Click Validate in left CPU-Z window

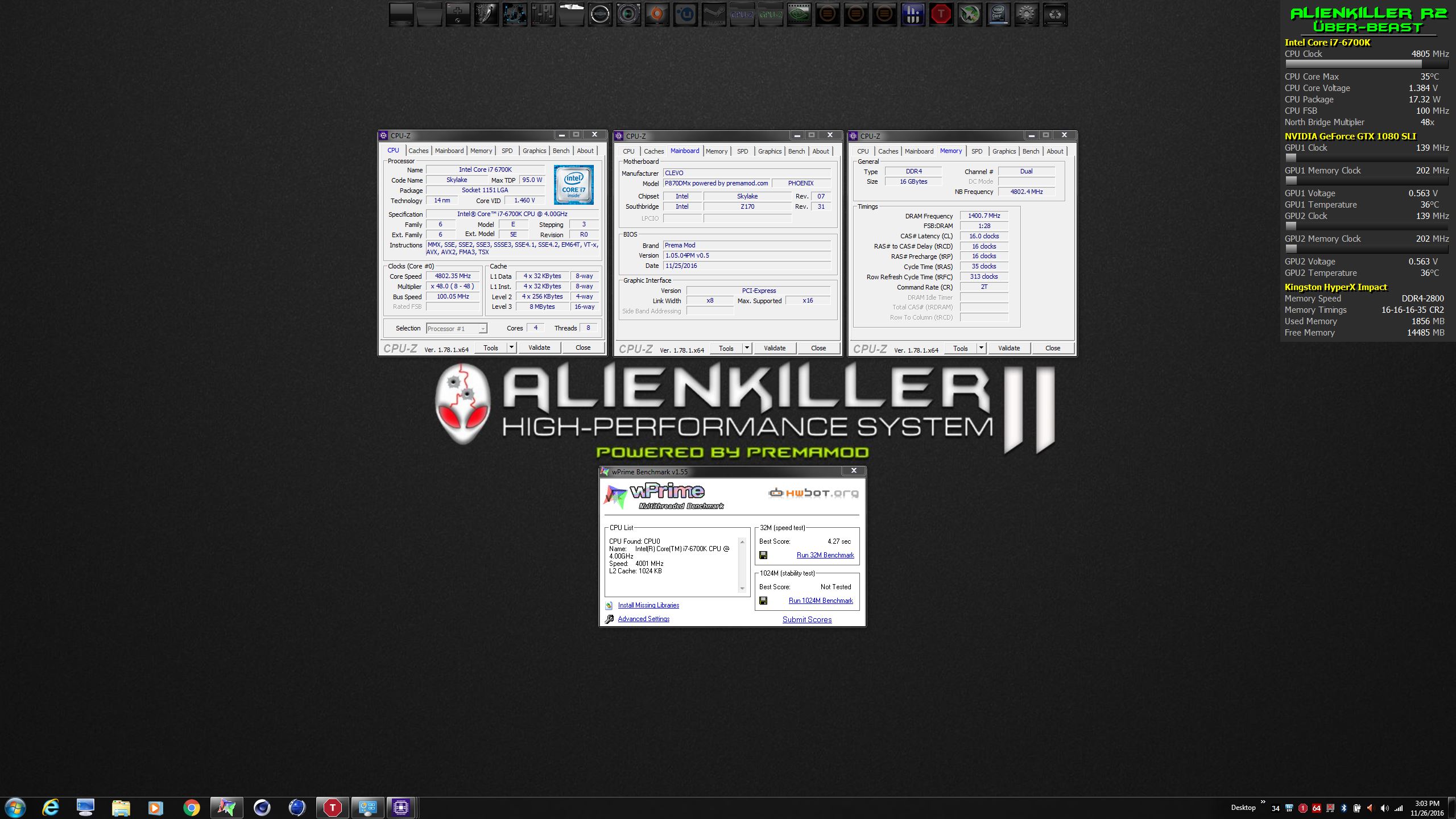point(539,348)
